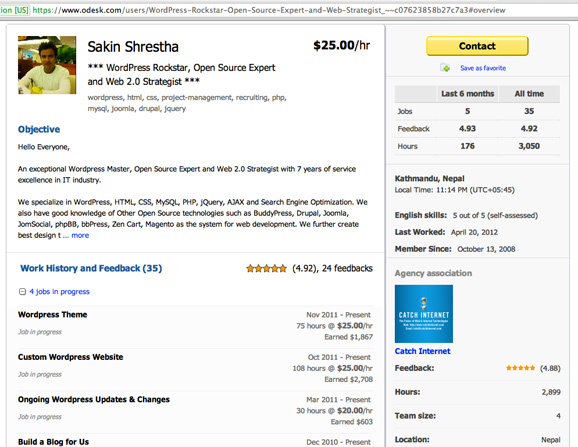Click the Objective section heading

(x=39, y=129)
